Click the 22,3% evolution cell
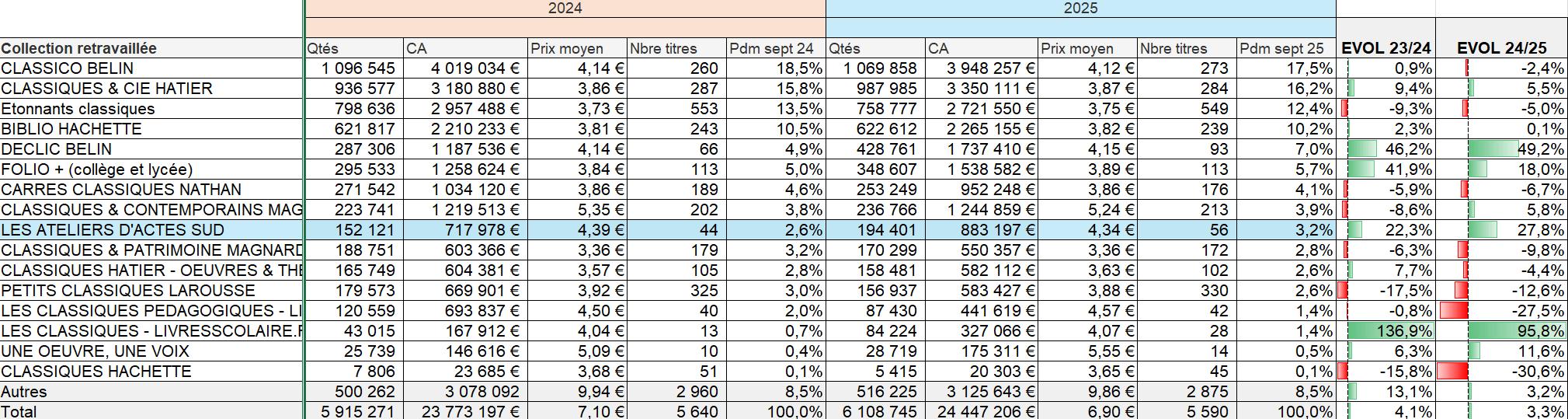Screen dimensions: 1568x419 (1385, 230)
